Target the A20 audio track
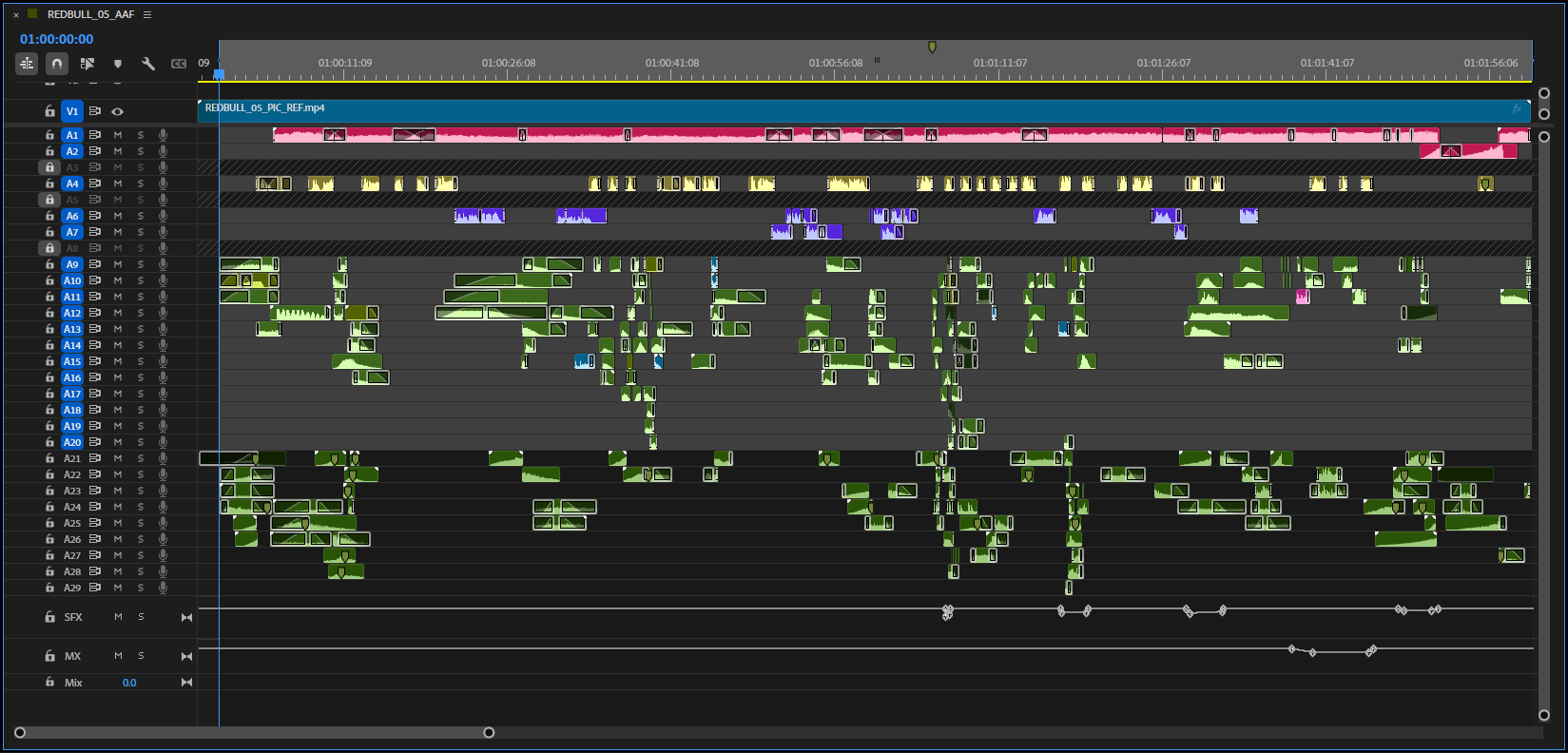The image size is (1568, 753). (x=72, y=442)
